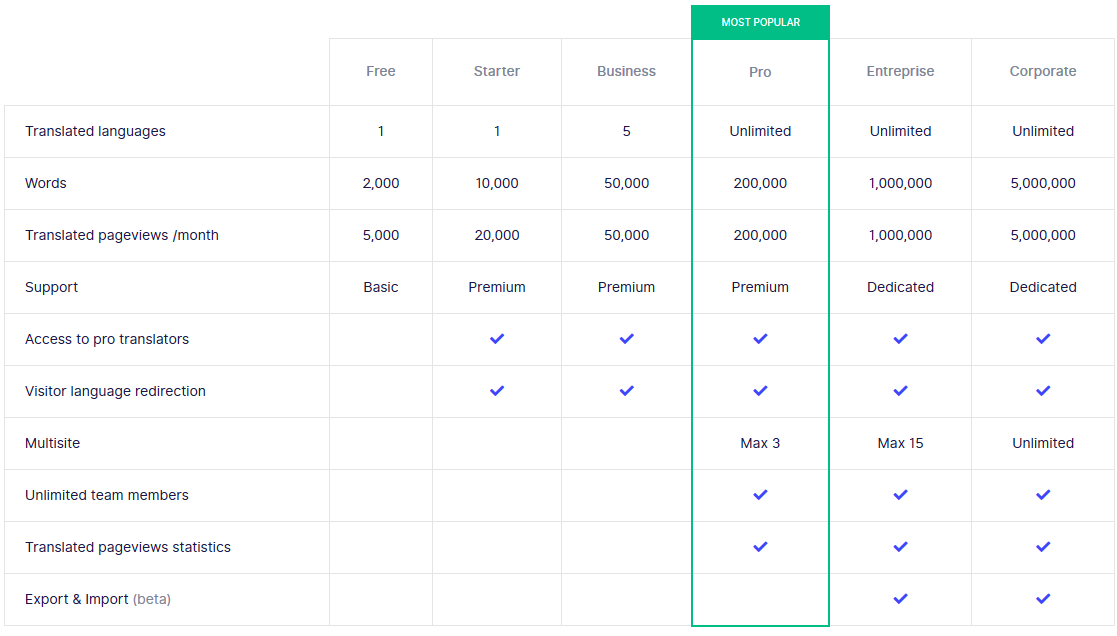Screen dimensions: 1117x636
Task: Click the Entreprise plan's 1,000,000 pageviews value
Action: tap(900, 235)
